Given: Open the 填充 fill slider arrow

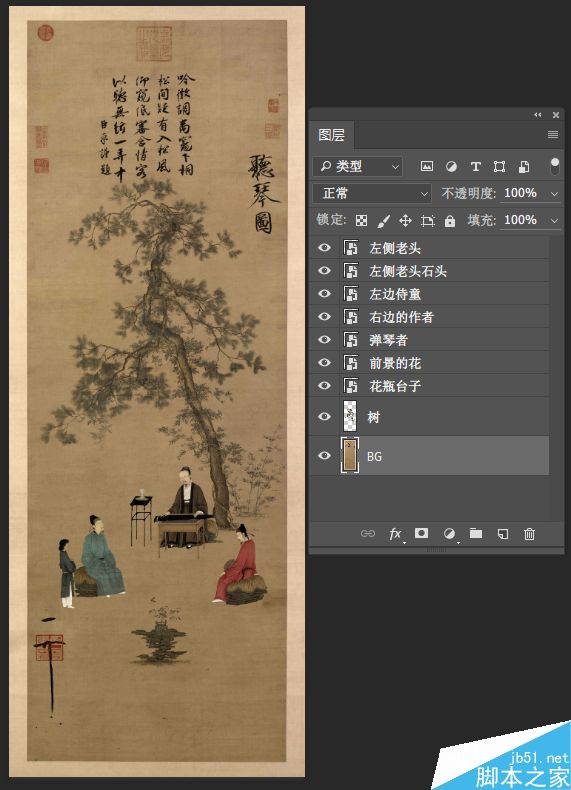Looking at the screenshot, I should point(554,221).
